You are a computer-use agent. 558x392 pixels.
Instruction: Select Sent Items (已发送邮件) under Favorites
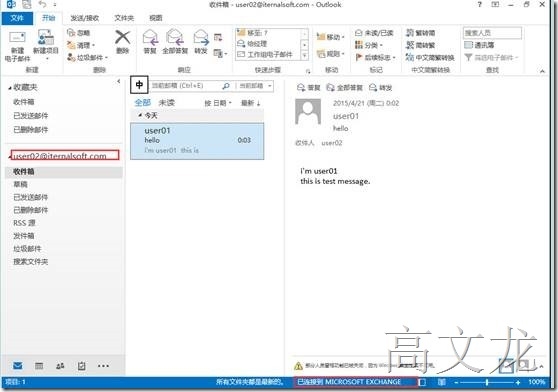[x=31, y=116]
